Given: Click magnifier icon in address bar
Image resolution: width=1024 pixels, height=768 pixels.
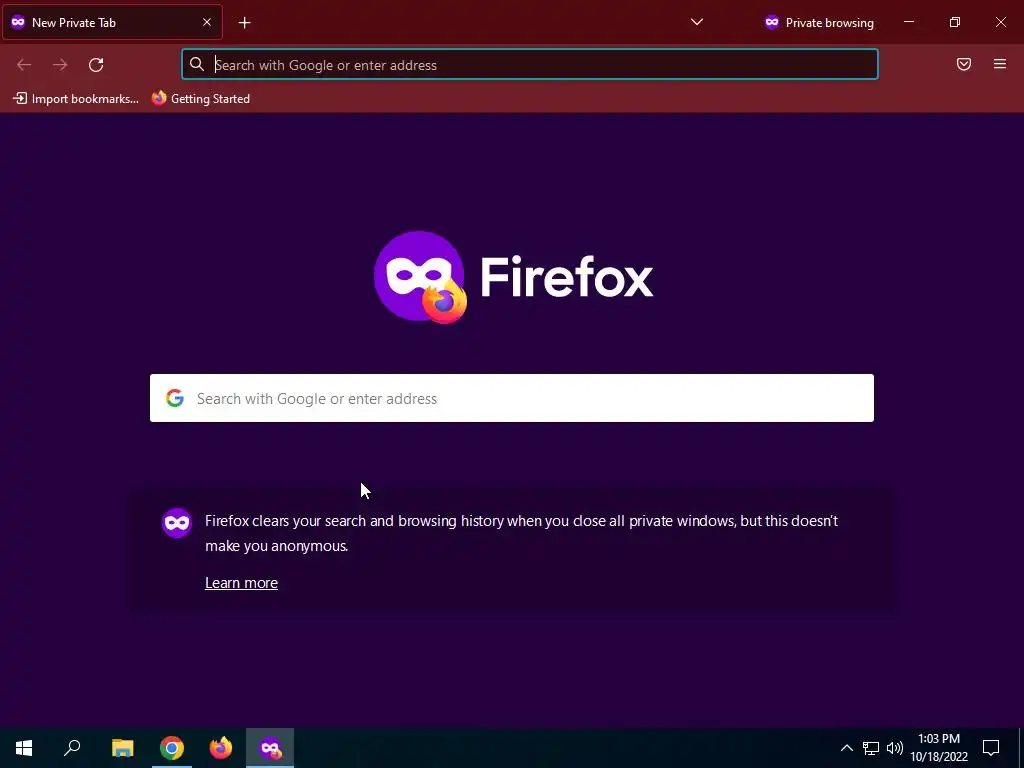Looking at the screenshot, I should [x=197, y=64].
